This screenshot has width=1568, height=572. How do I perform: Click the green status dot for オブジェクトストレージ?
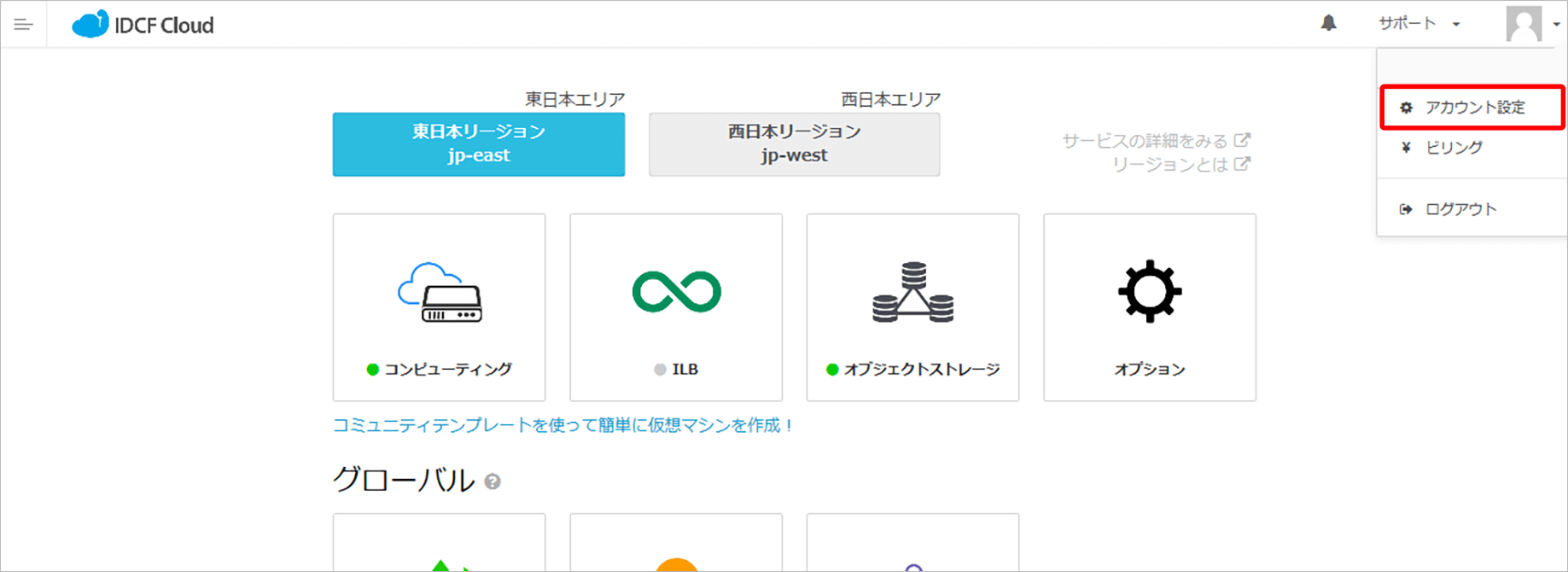832,370
